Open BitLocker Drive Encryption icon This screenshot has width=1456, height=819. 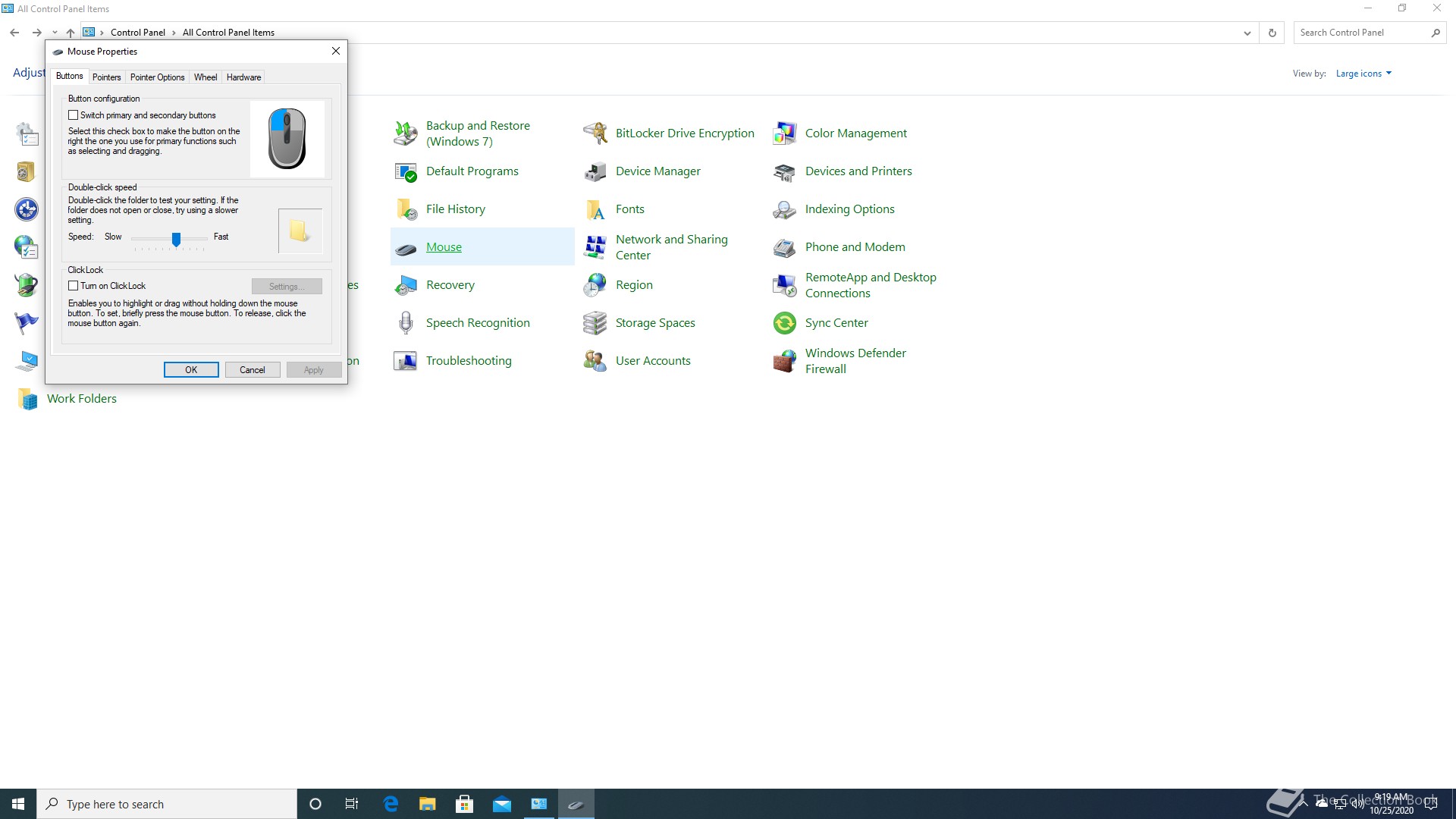595,133
